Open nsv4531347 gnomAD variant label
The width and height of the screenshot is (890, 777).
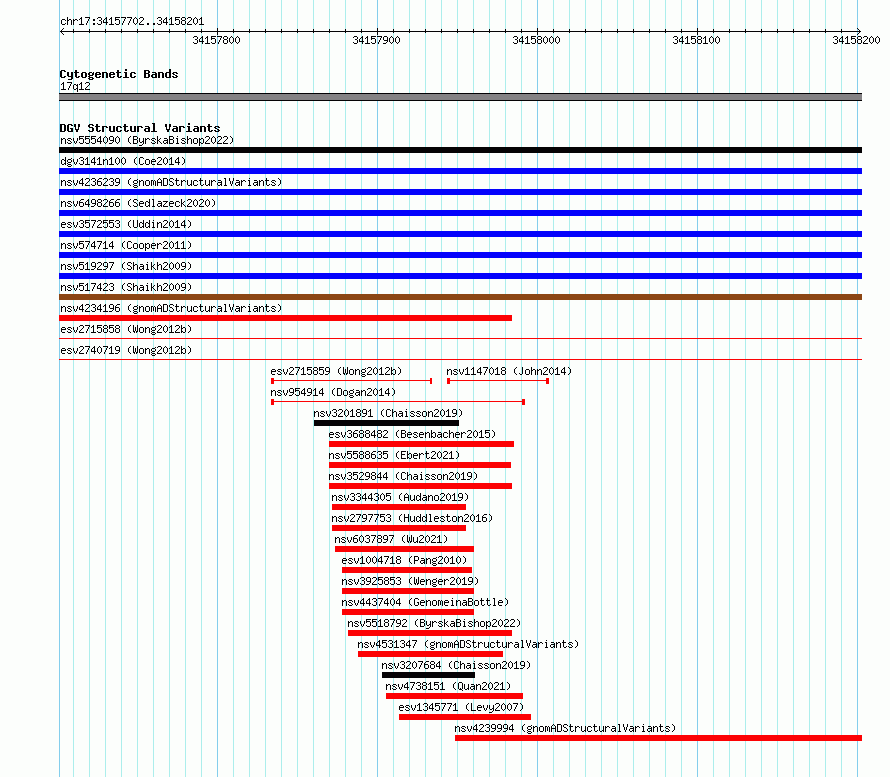468,644
